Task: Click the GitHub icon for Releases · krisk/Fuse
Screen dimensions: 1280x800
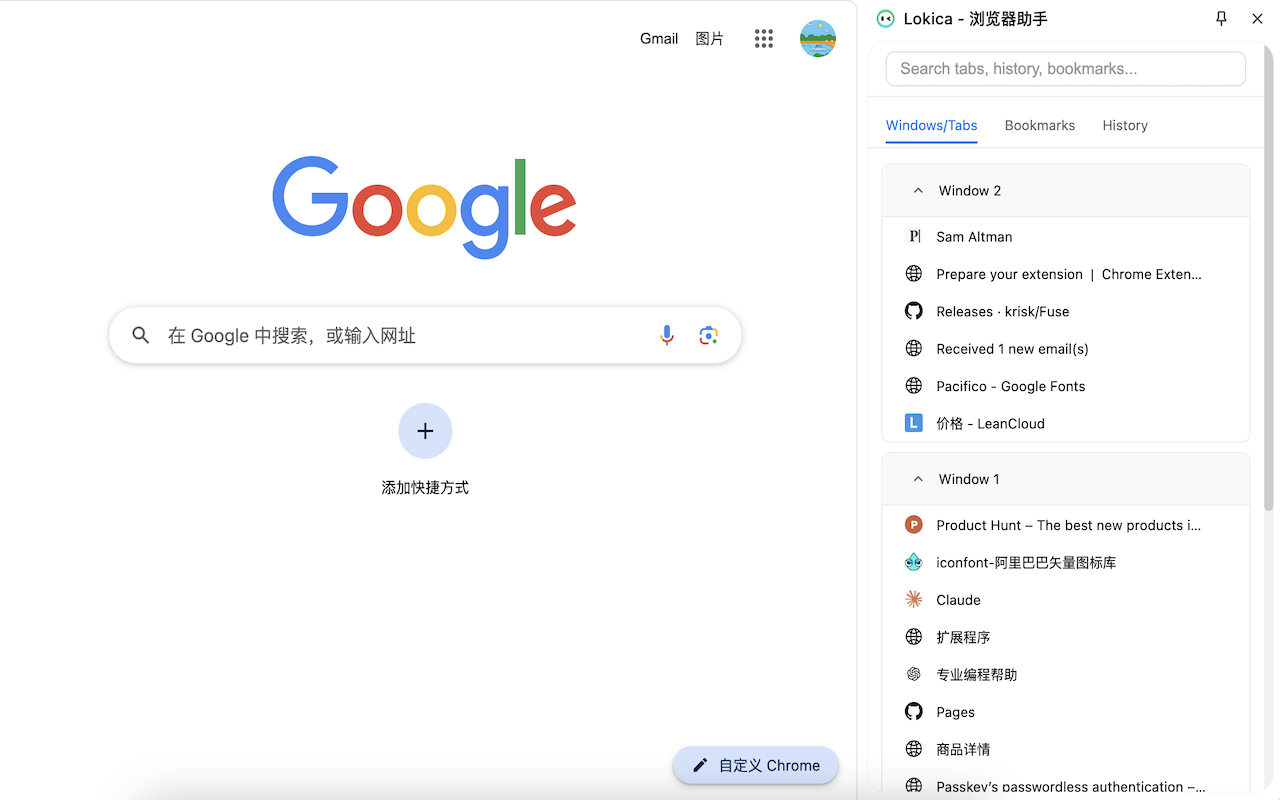Action: [x=913, y=311]
